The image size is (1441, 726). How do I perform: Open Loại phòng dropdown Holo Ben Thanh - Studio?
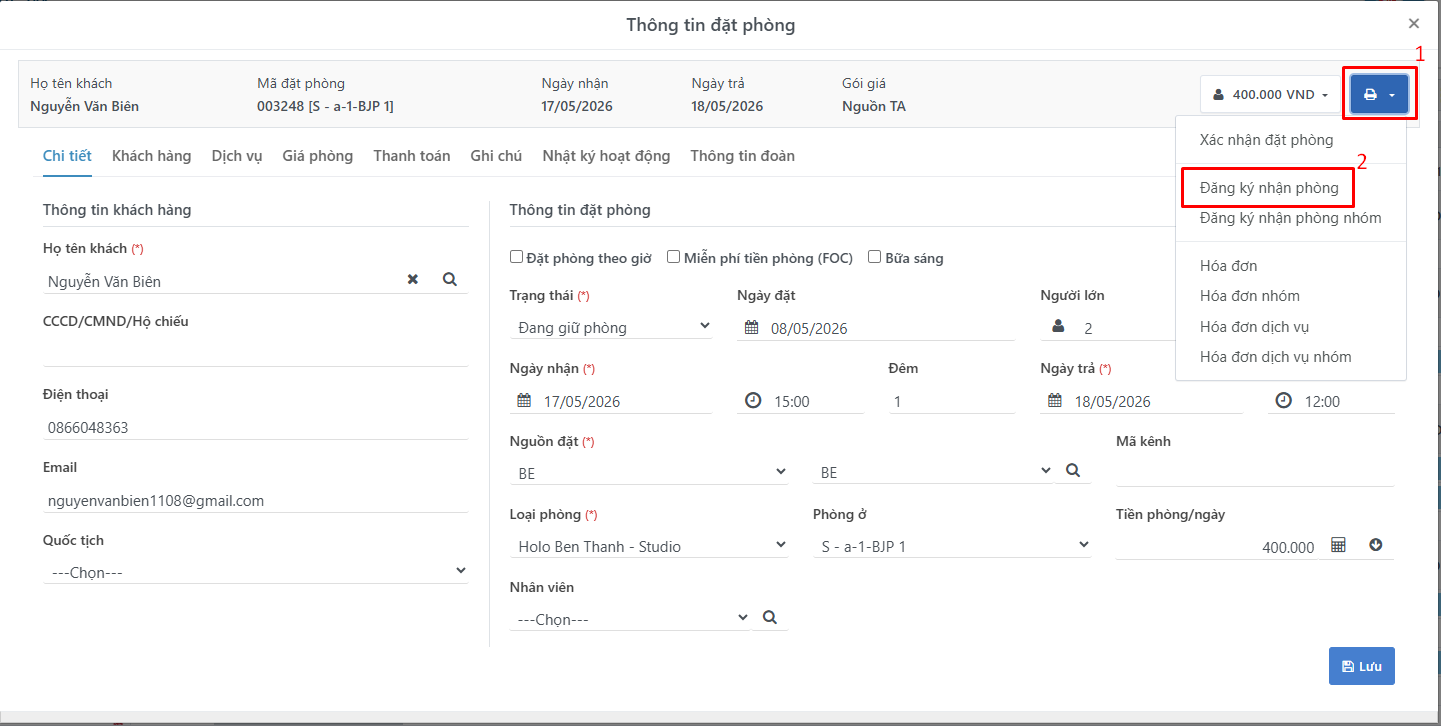coord(649,546)
